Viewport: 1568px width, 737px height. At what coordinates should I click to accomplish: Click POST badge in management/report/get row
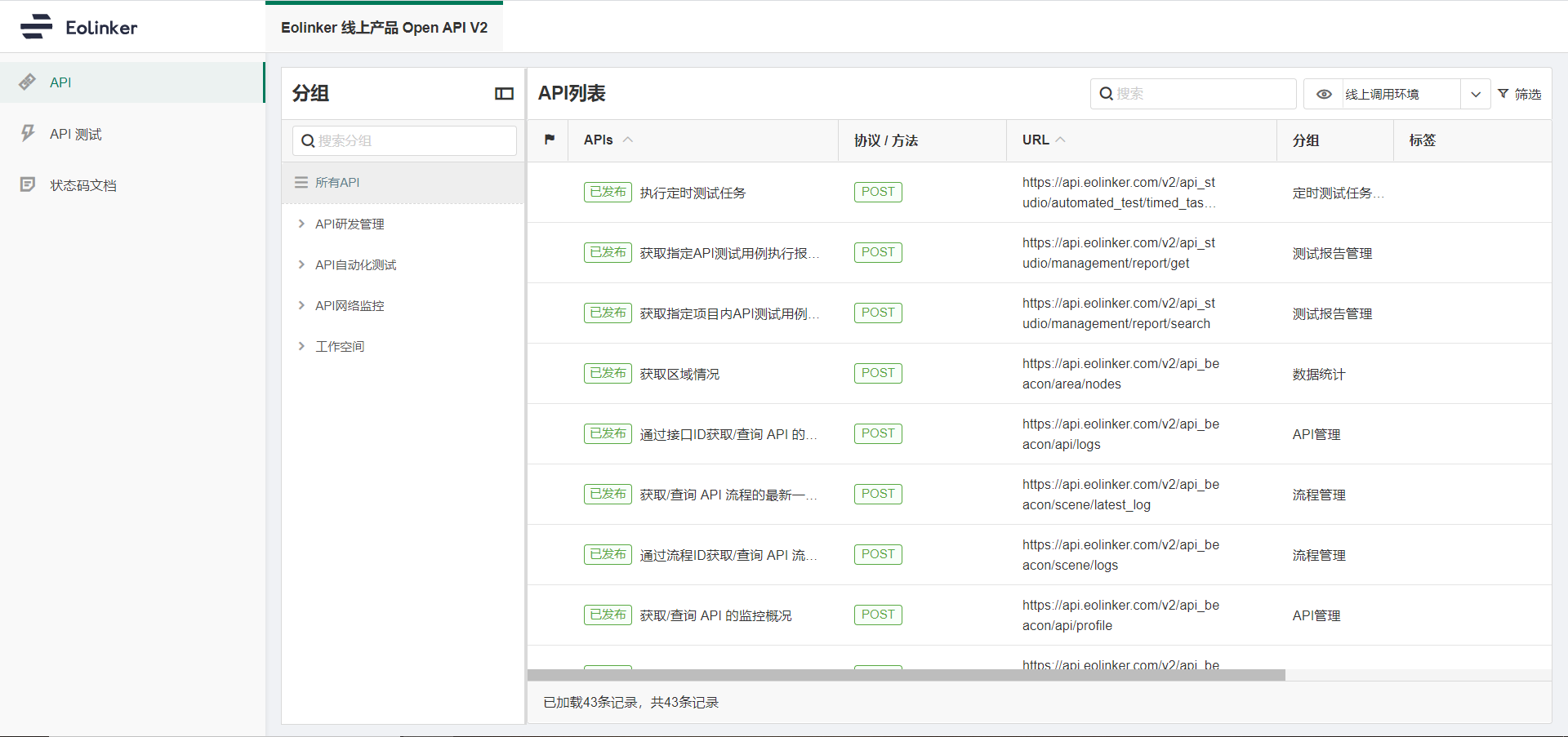tap(878, 252)
